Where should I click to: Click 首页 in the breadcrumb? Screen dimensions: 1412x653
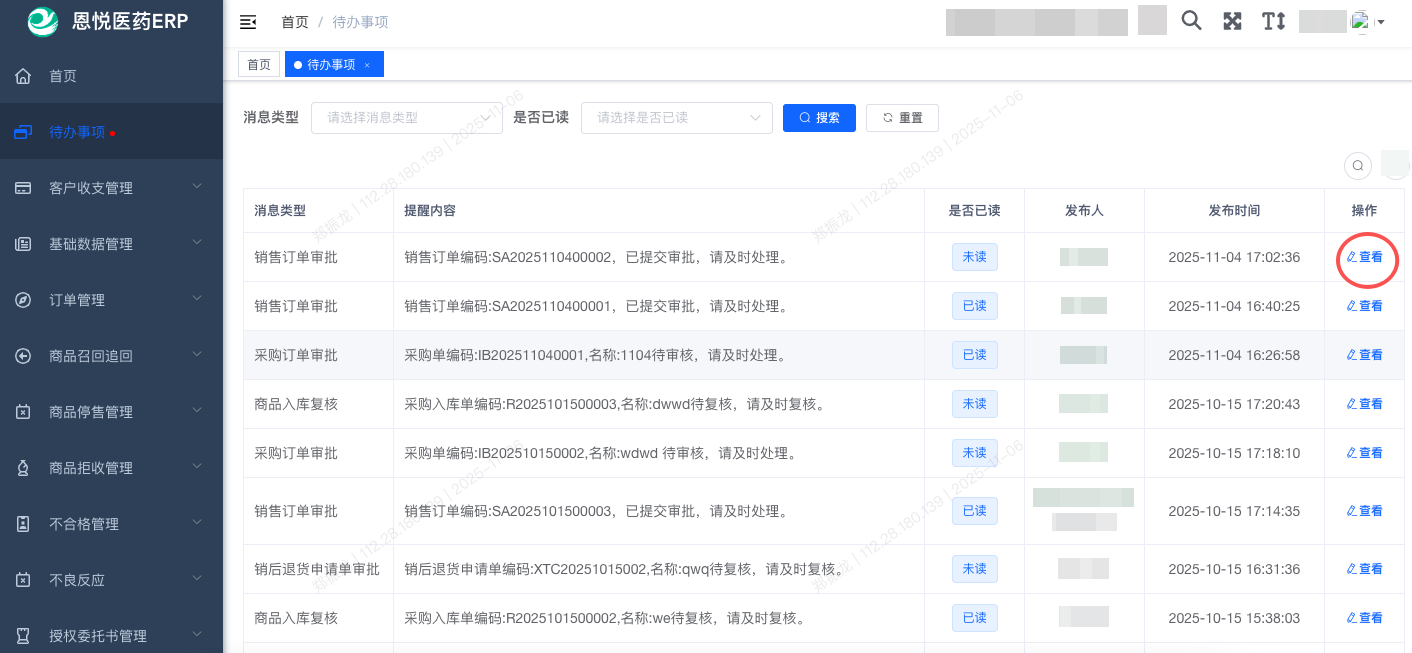pos(295,22)
